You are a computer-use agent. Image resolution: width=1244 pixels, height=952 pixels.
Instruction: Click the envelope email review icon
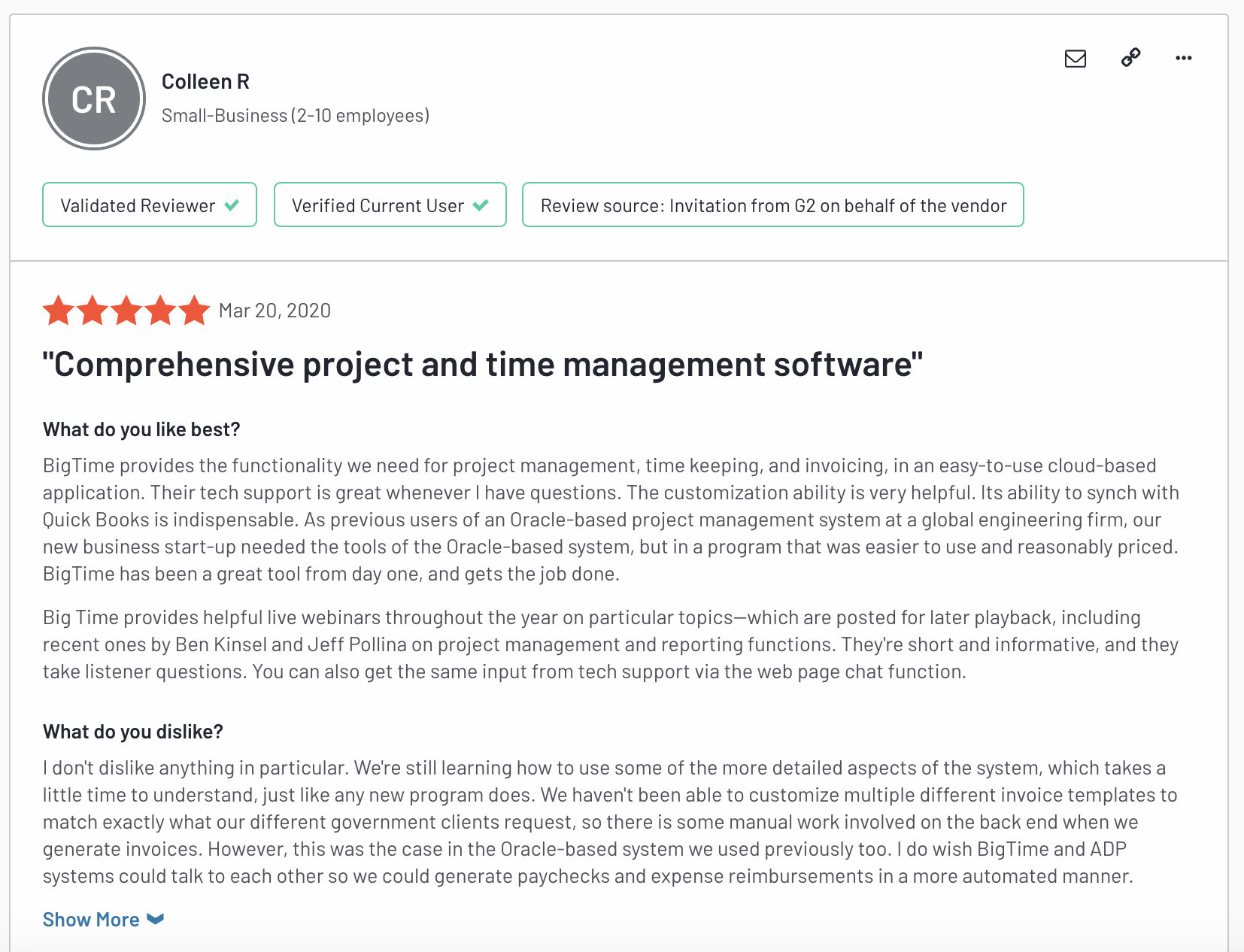[1076, 58]
